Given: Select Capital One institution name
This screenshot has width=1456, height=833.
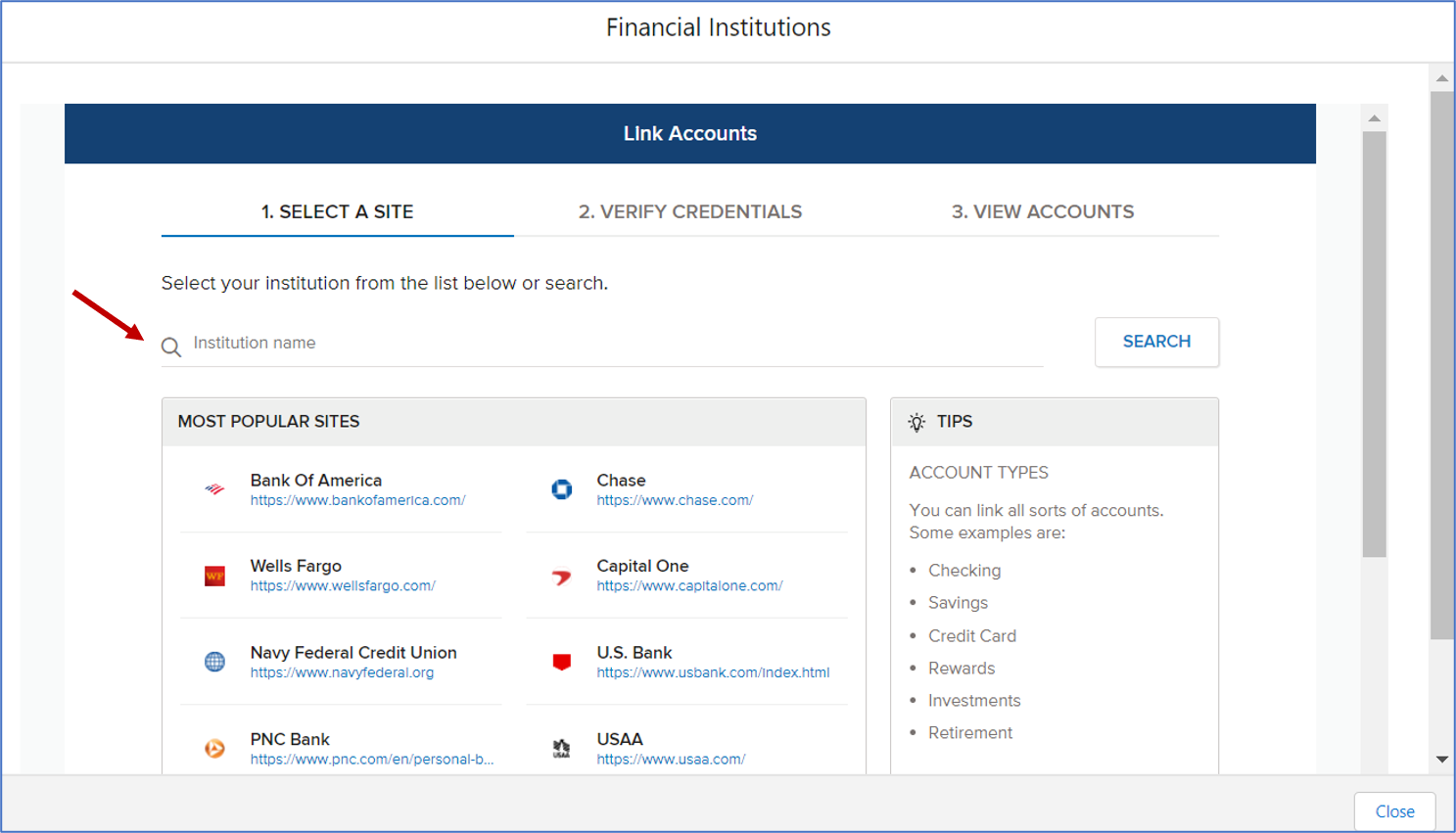Looking at the screenshot, I should coord(642,566).
